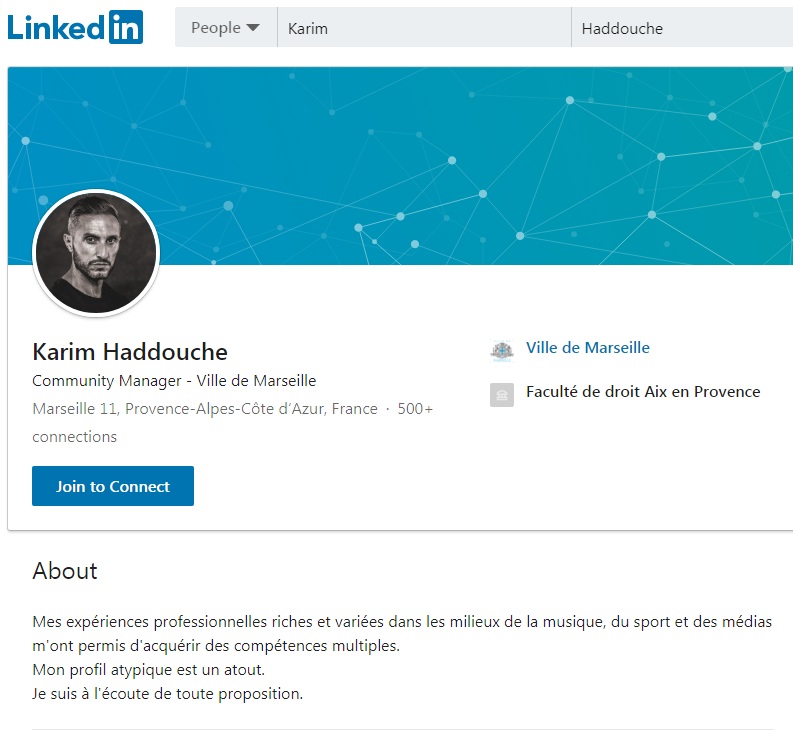Select the Karim Haddouche name heading

(130, 352)
